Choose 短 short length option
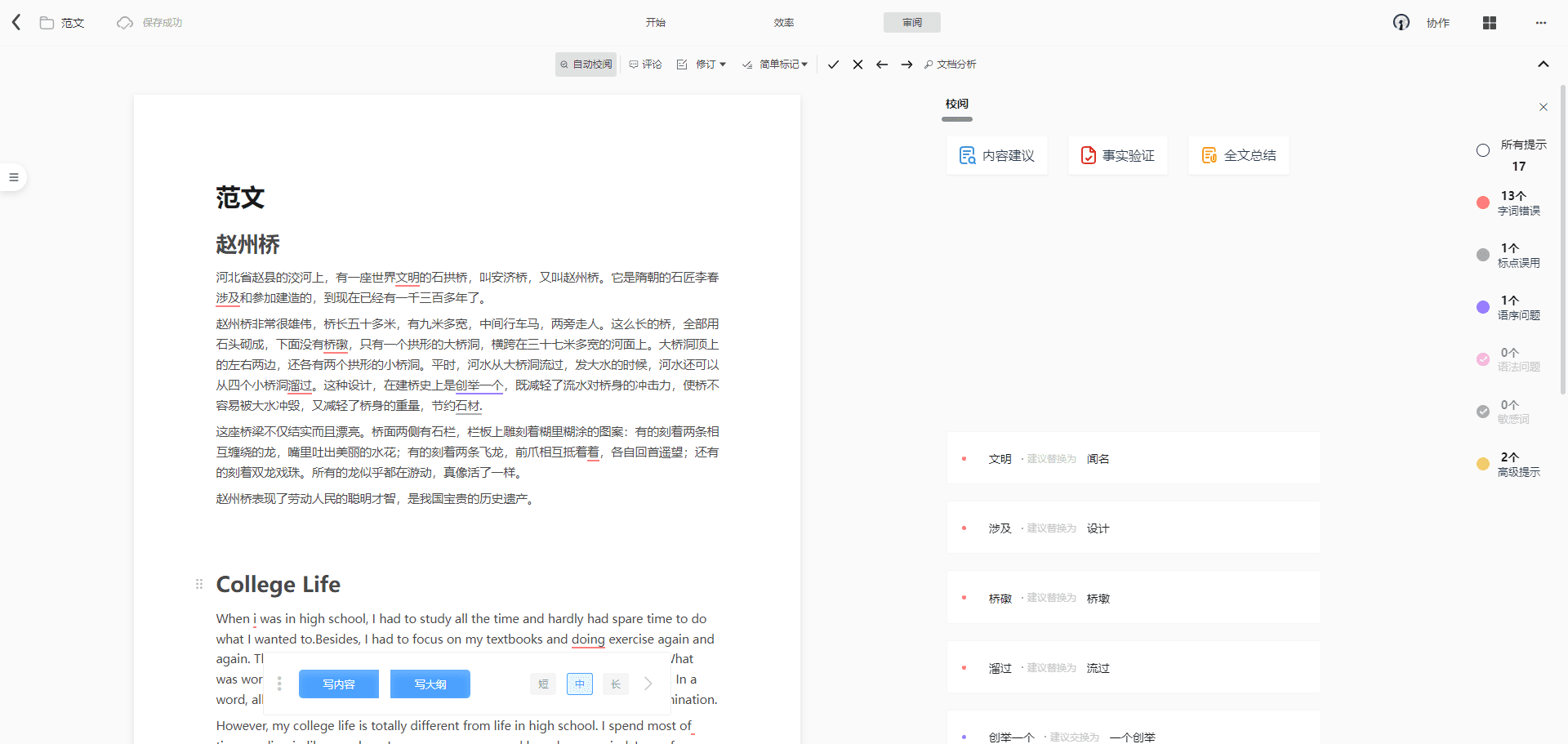This screenshot has width=1568, height=744. pos(543,684)
